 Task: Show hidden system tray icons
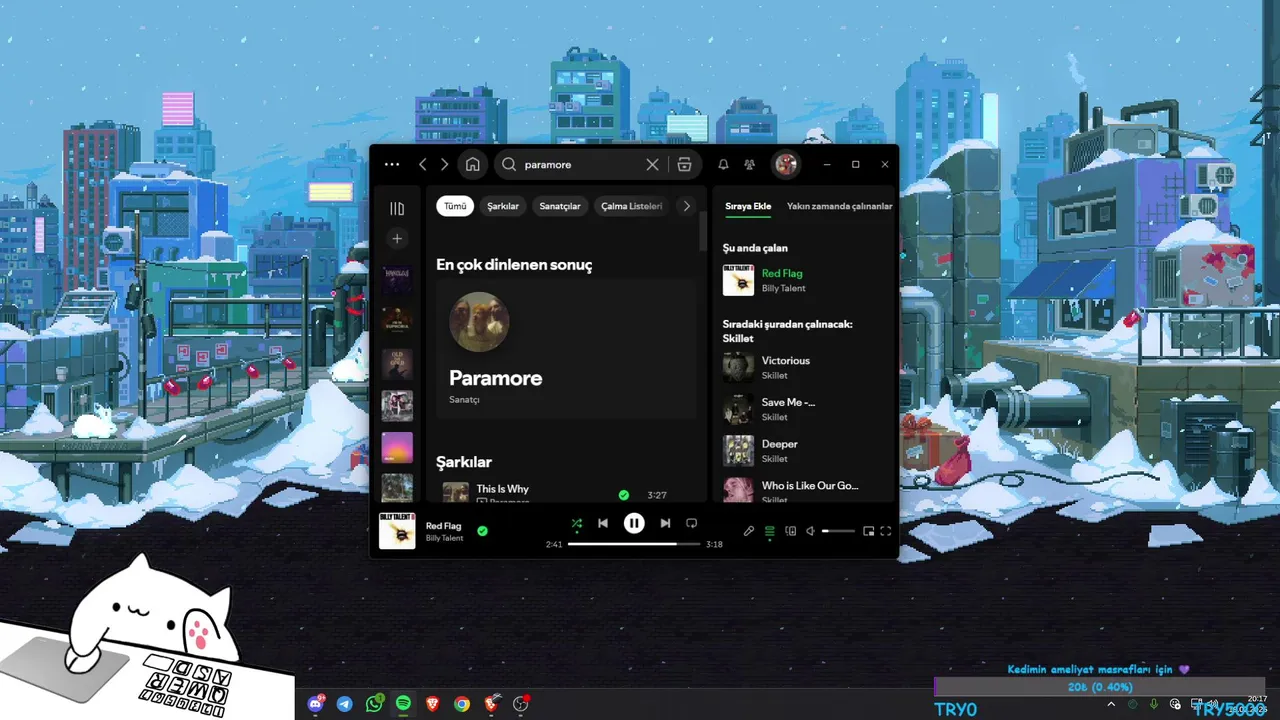(1112, 704)
